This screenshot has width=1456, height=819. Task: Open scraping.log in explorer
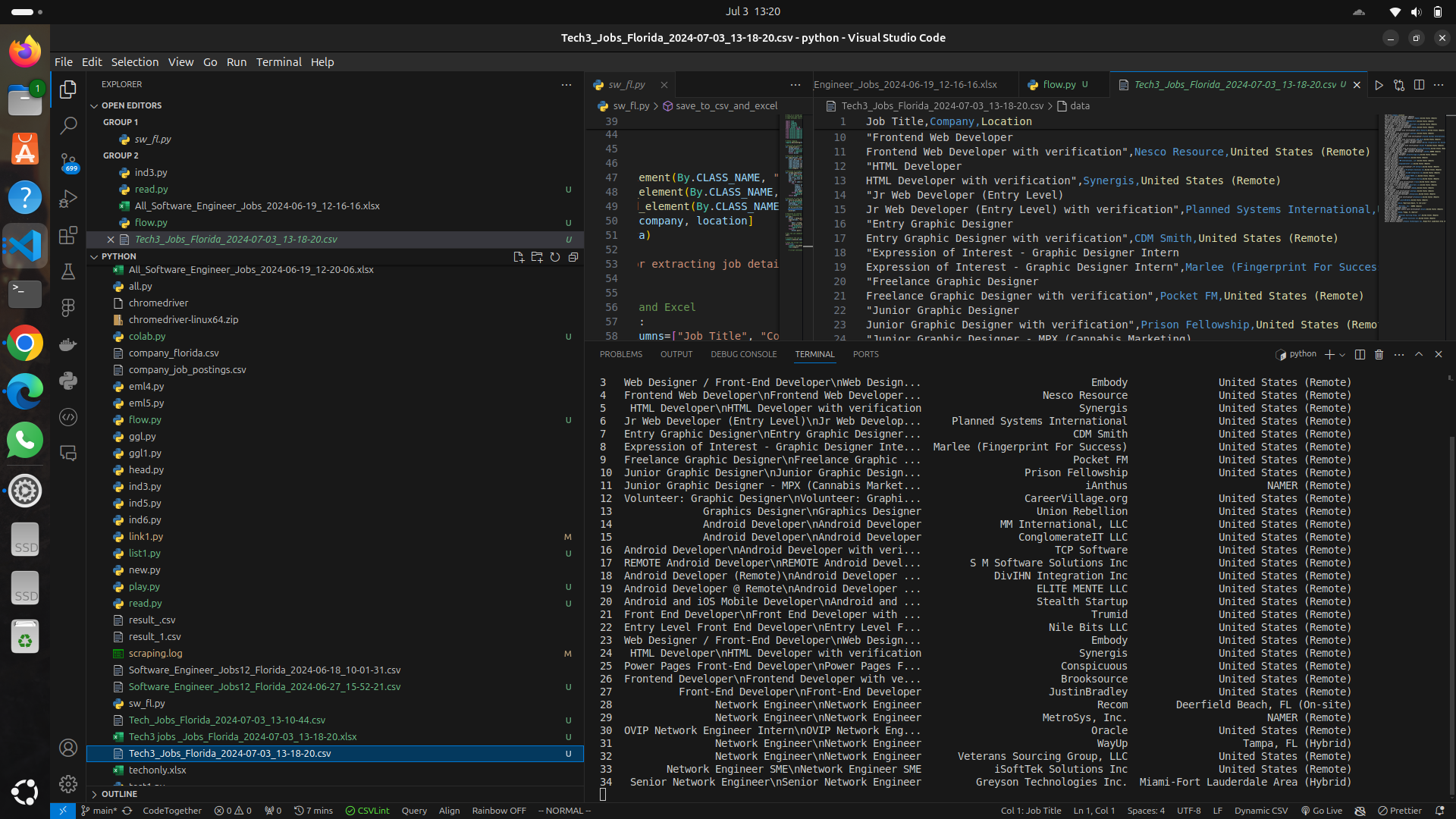click(334, 654)
